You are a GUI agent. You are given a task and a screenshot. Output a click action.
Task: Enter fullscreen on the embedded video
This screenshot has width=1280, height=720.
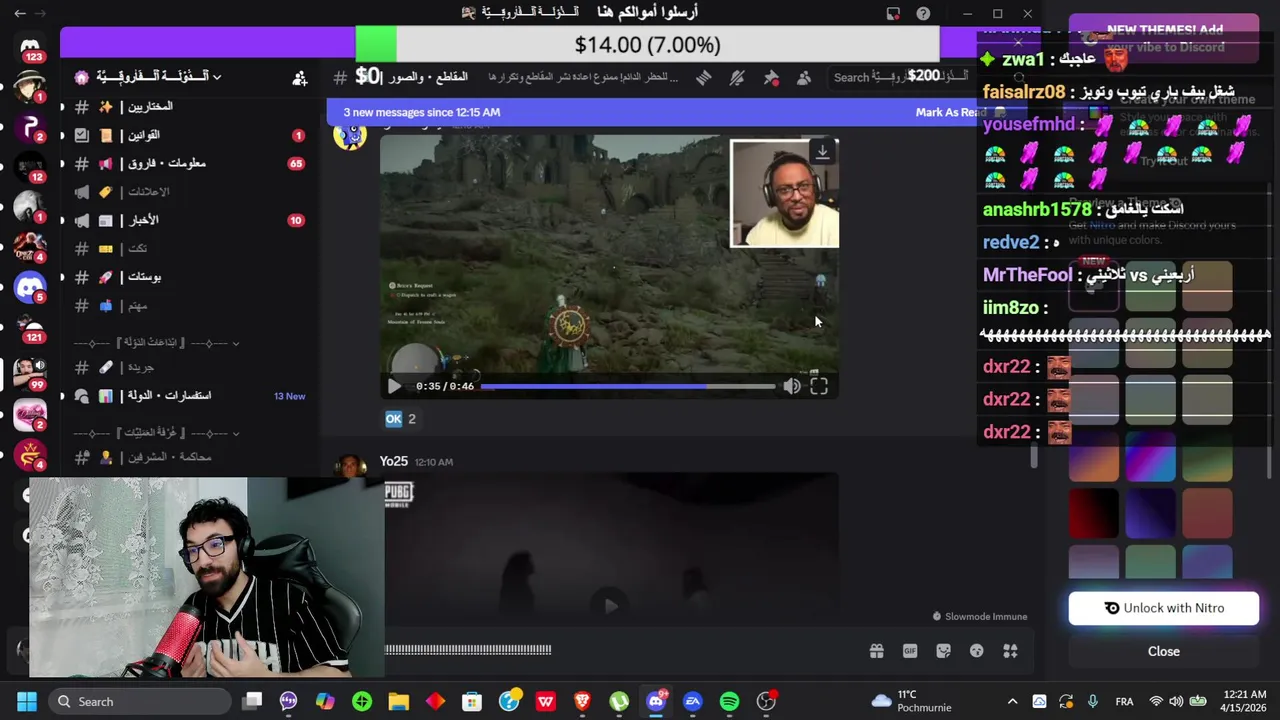[x=819, y=386]
